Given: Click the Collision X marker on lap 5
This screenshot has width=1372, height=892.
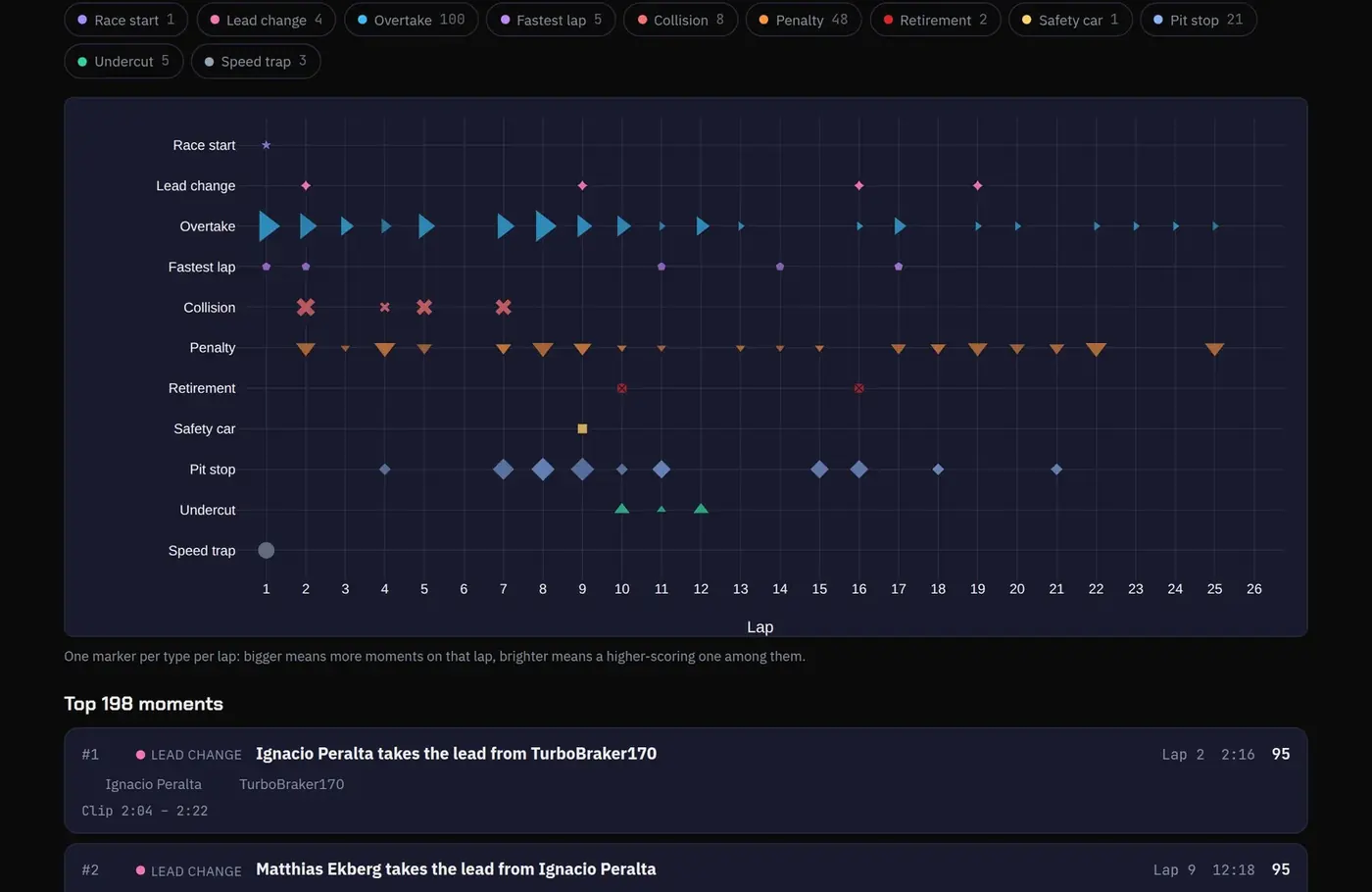Looking at the screenshot, I should coord(424,307).
